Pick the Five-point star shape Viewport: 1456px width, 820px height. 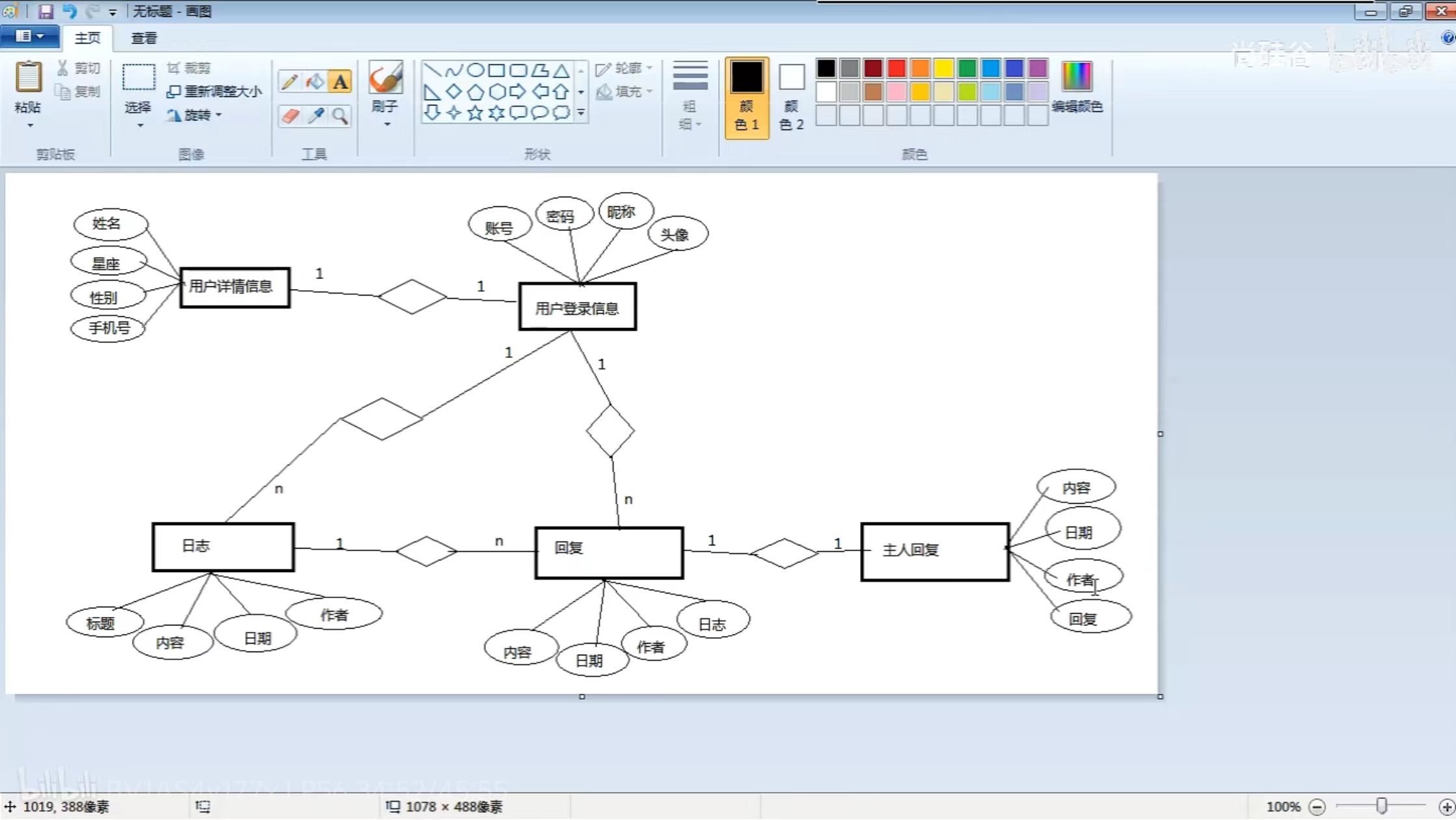(476, 113)
